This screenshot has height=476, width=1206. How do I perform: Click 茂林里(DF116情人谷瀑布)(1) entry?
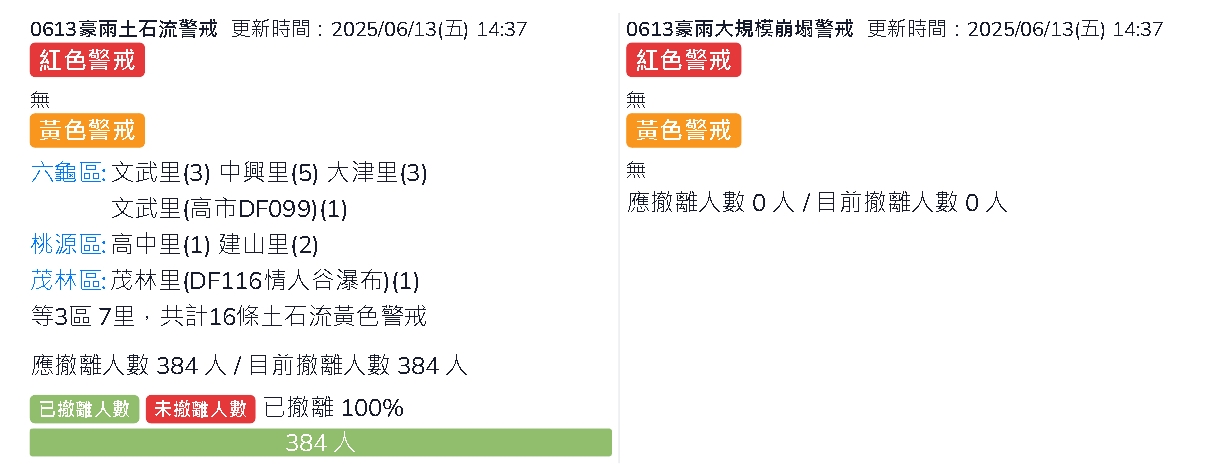(266, 281)
